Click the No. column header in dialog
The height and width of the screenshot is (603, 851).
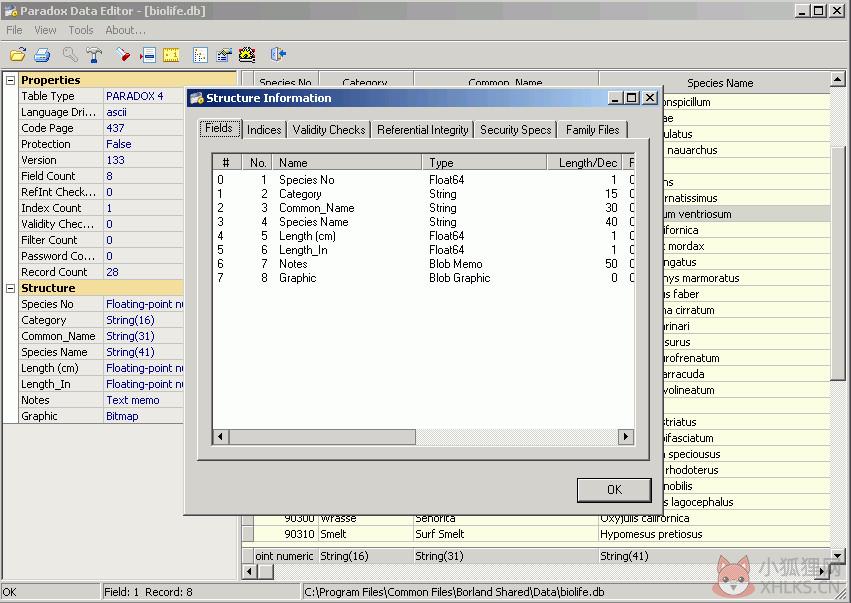click(x=257, y=163)
